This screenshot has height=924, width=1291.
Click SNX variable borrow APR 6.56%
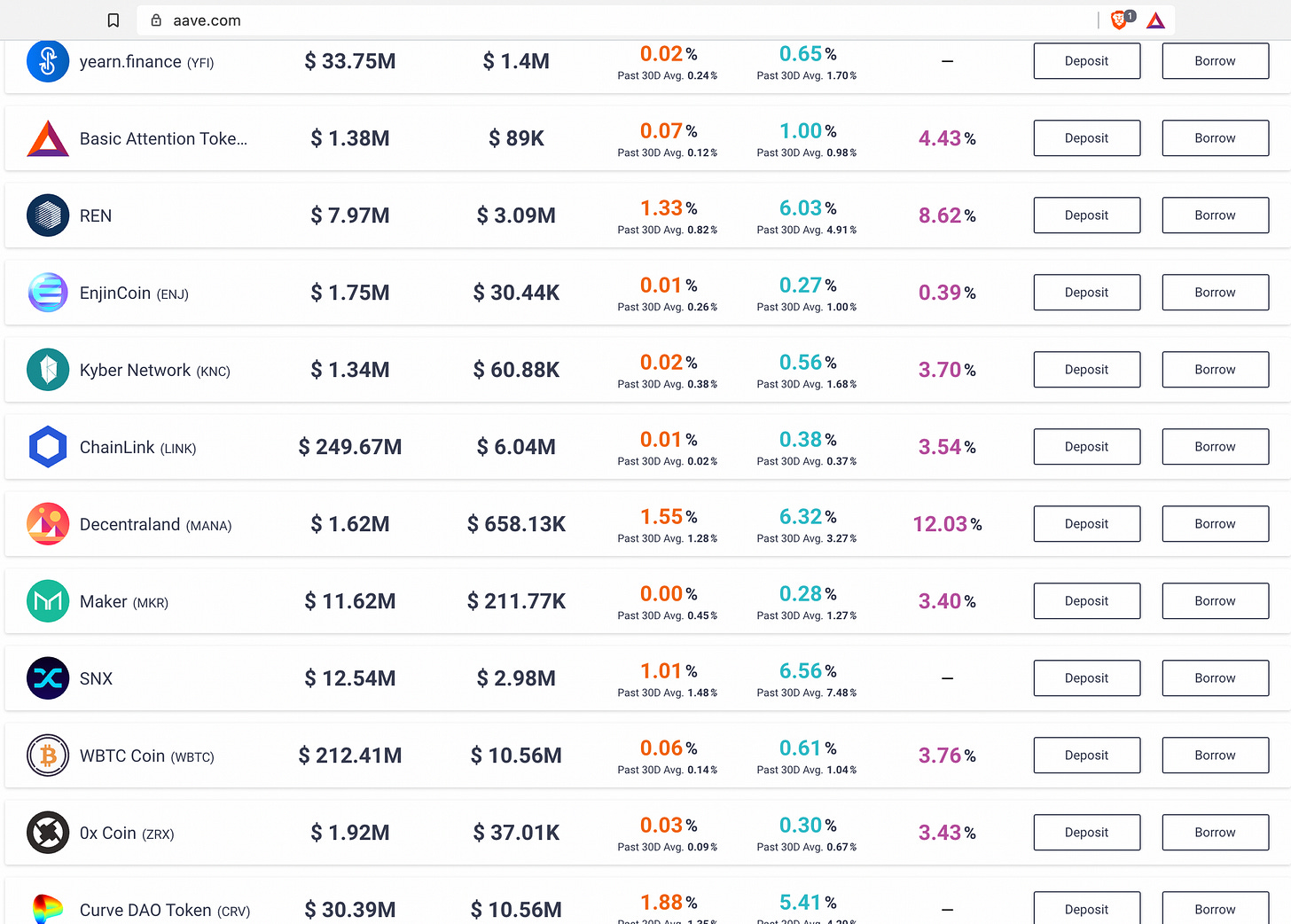(808, 671)
